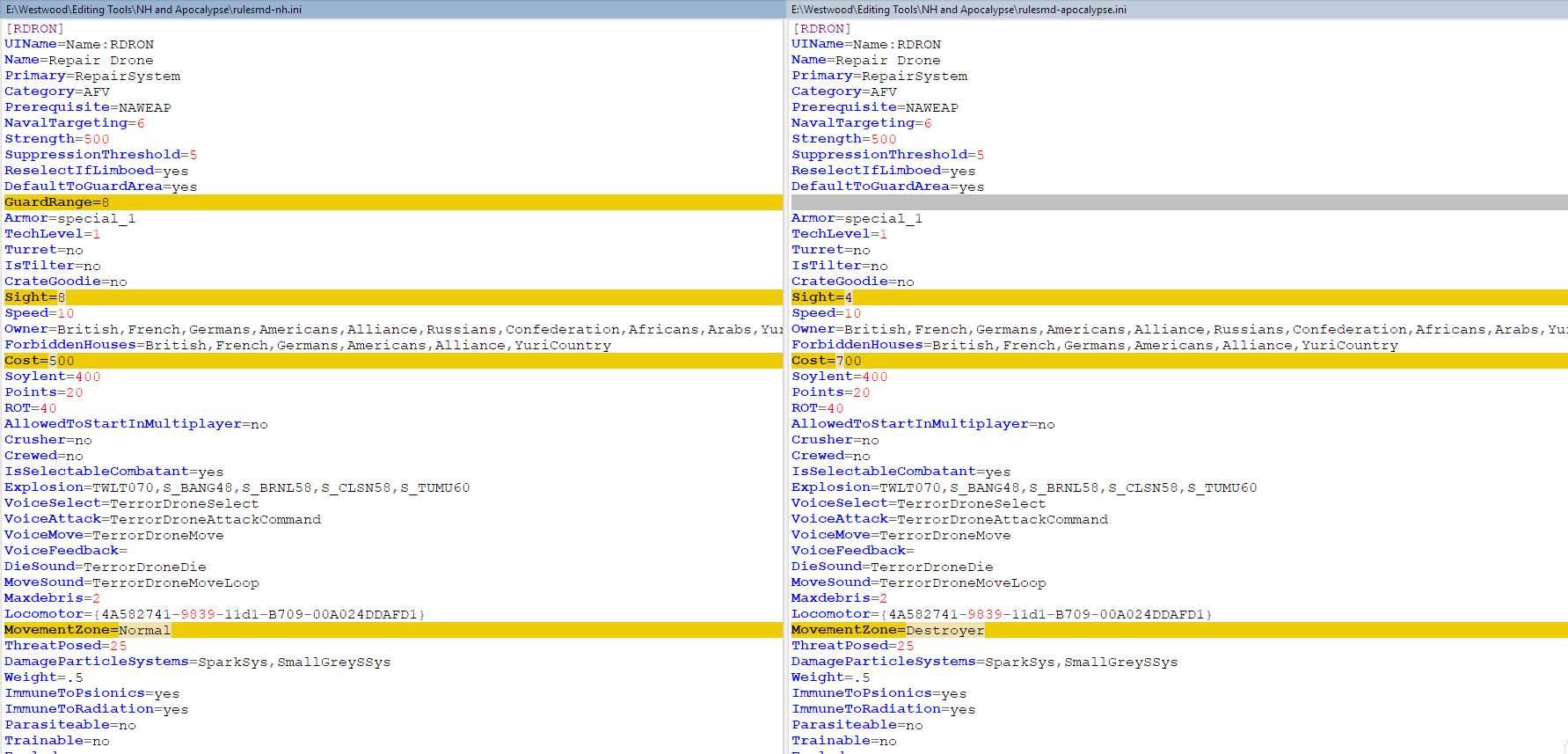
Task: Click ImmuneToPsionics=yes in right pane
Action: pyautogui.click(x=879, y=693)
